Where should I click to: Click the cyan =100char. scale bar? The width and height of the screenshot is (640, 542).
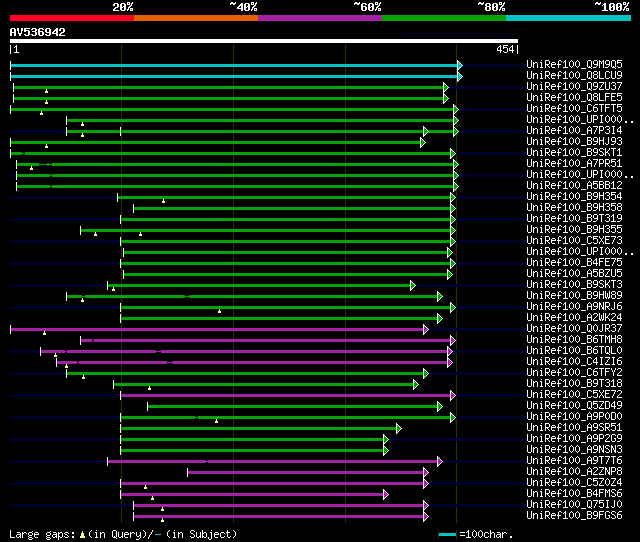[447, 534]
